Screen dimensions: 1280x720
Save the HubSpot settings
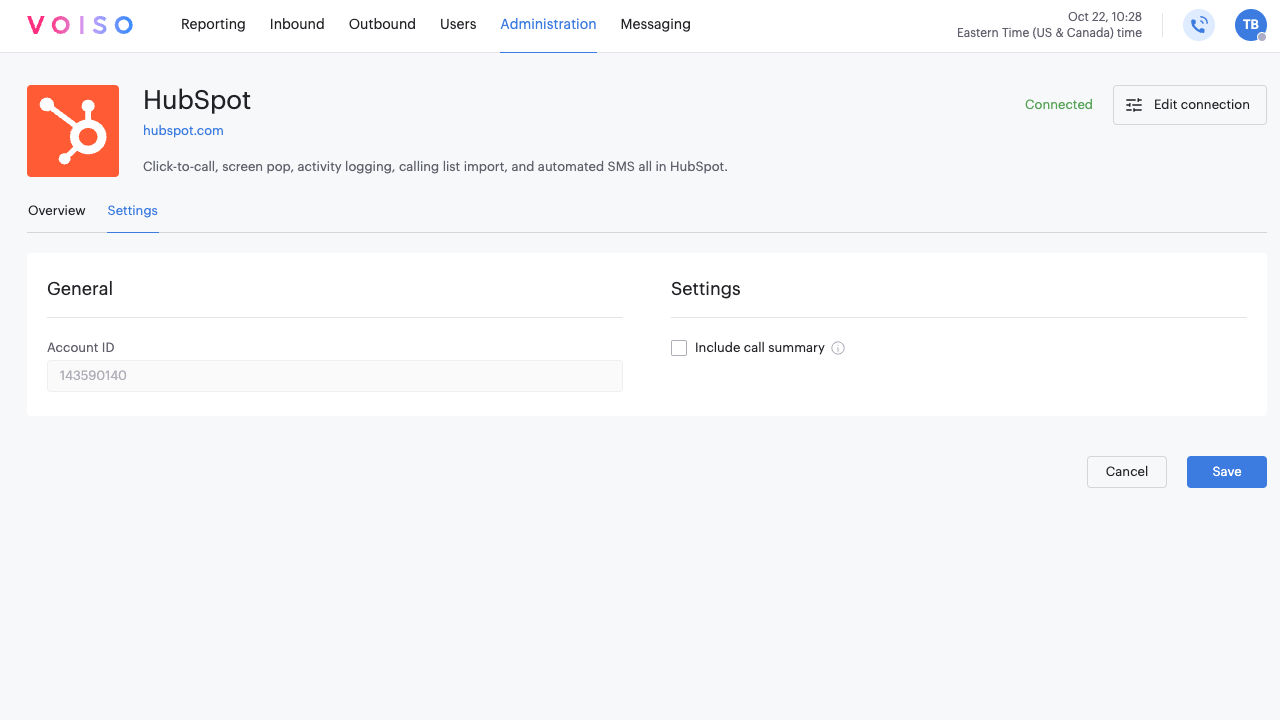pos(1227,472)
